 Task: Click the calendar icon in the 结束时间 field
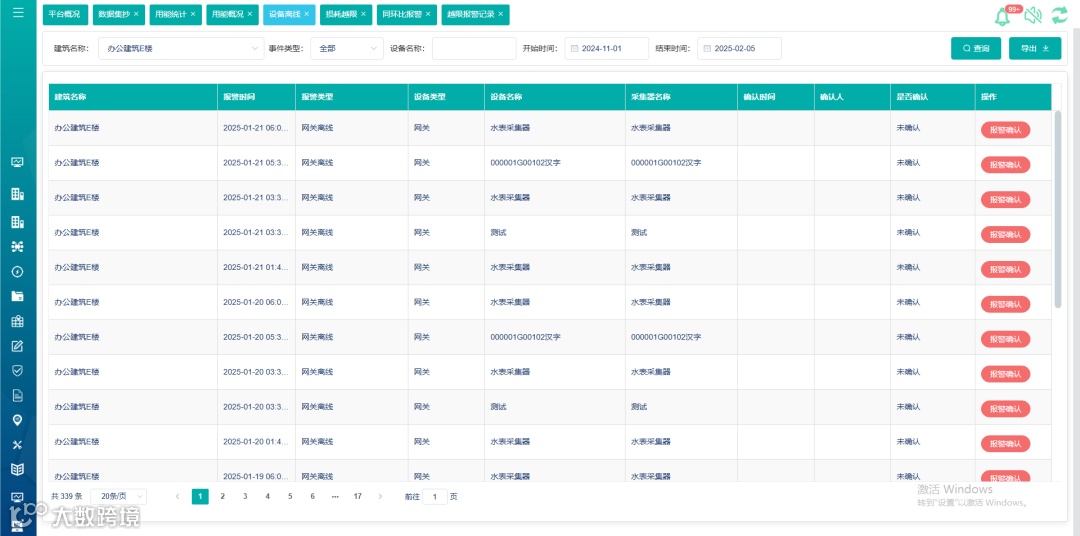pyautogui.click(x=707, y=49)
